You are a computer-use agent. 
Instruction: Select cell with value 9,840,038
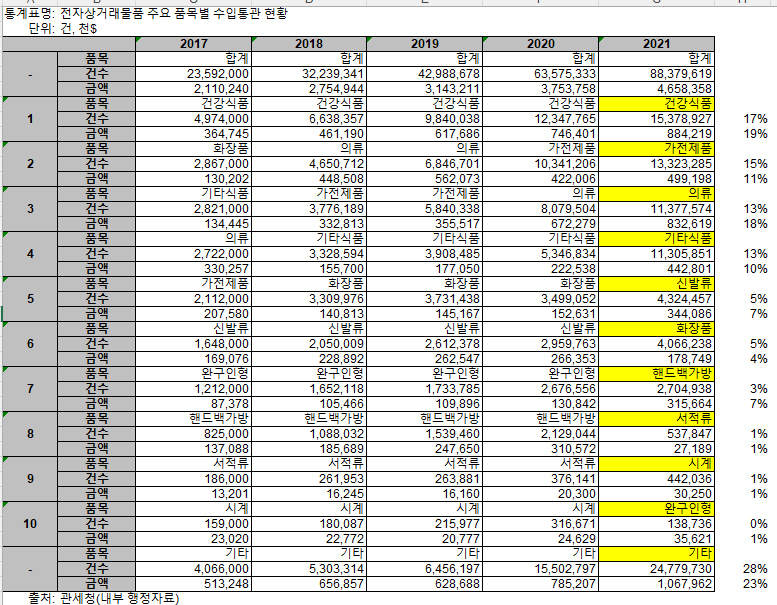(x=425, y=119)
